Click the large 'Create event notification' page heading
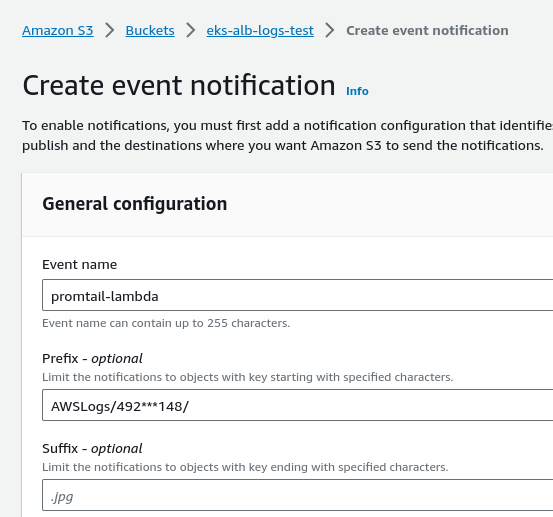The image size is (553, 517). (179, 86)
